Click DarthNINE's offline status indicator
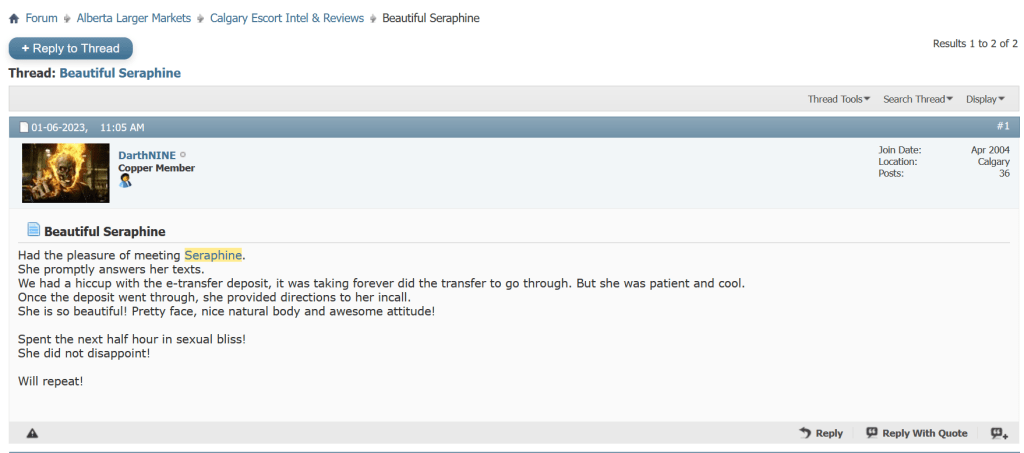The height and width of the screenshot is (453, 1024). 183,155
